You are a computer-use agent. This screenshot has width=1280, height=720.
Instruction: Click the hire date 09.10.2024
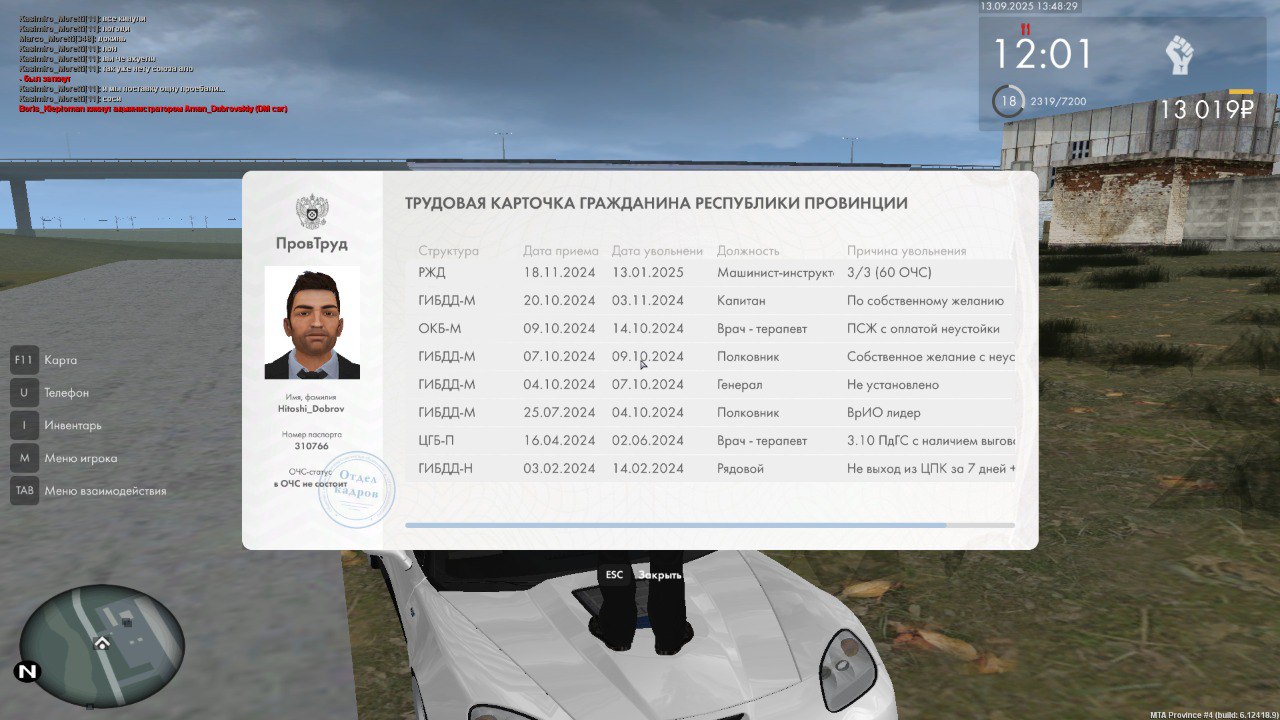tap(559, 328)
